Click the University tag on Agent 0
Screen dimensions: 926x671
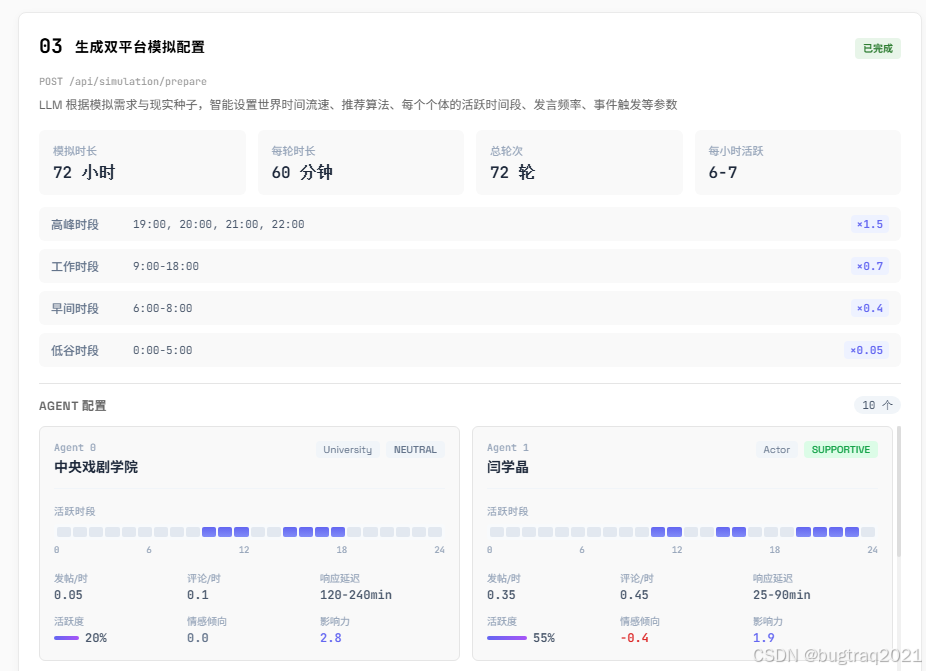tap(347, 449)
